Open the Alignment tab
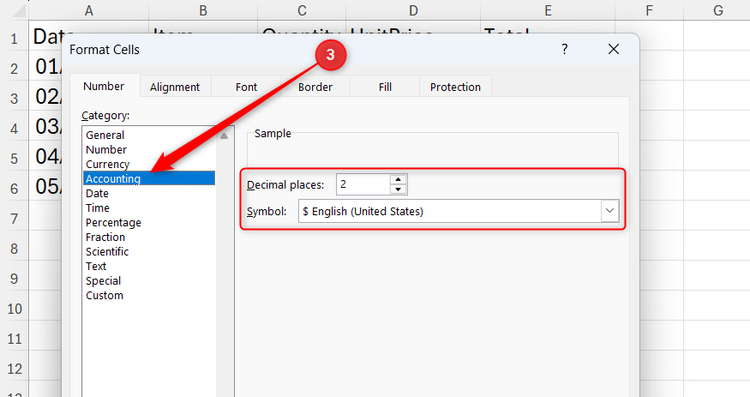Screen dimensions: 750x397 click(x=175, y=87)
